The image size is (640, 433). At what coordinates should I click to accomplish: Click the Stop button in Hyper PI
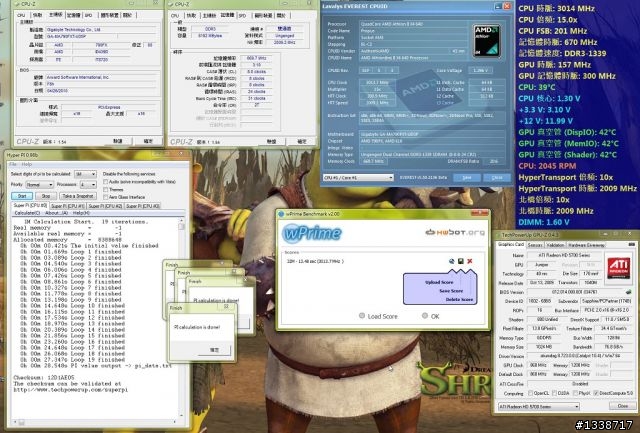(x=46, y=196)
